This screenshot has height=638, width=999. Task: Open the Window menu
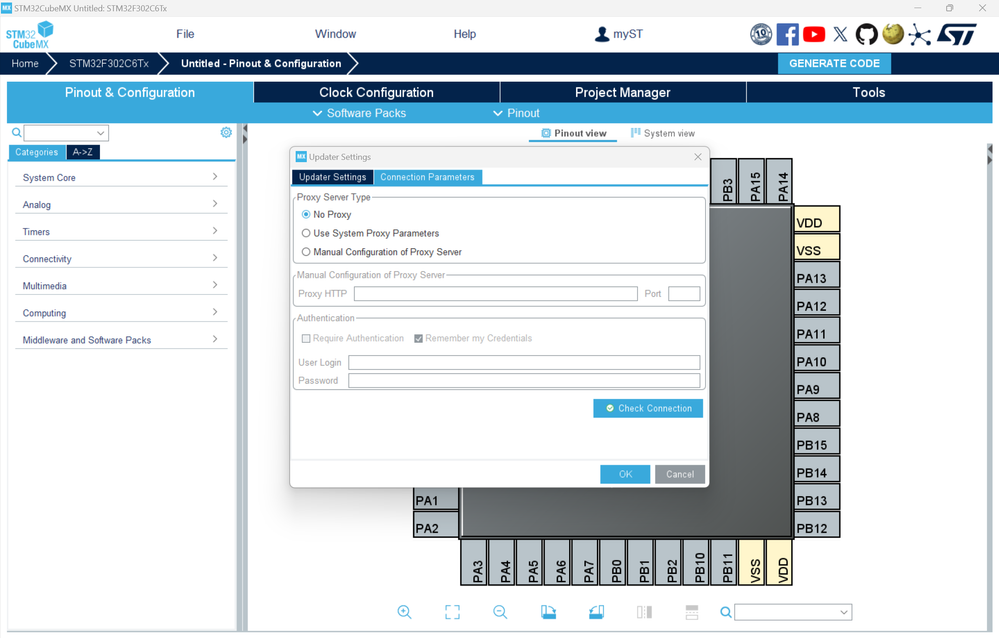point(335,34)
